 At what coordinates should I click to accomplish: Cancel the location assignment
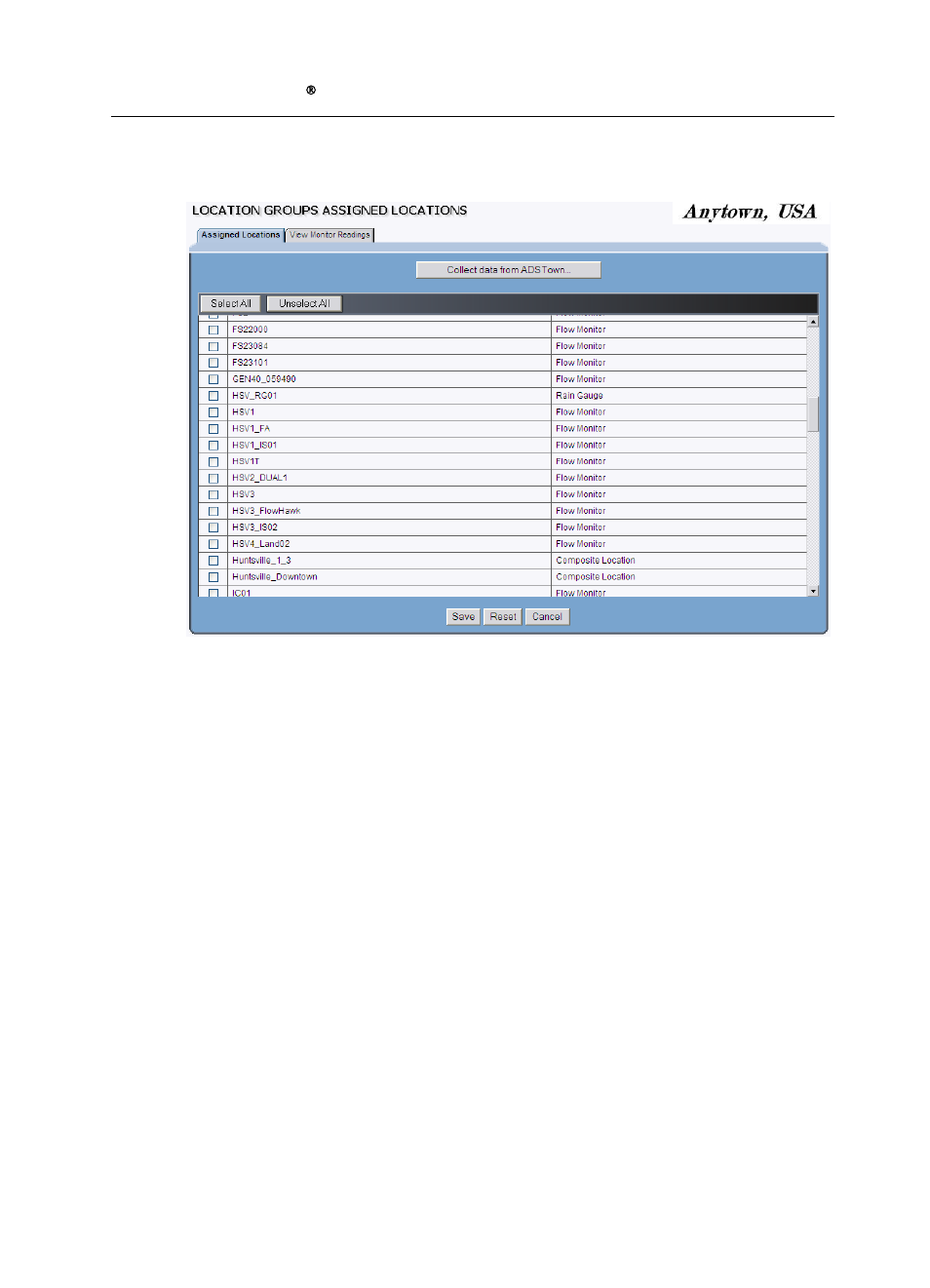(x=547, y=616)
